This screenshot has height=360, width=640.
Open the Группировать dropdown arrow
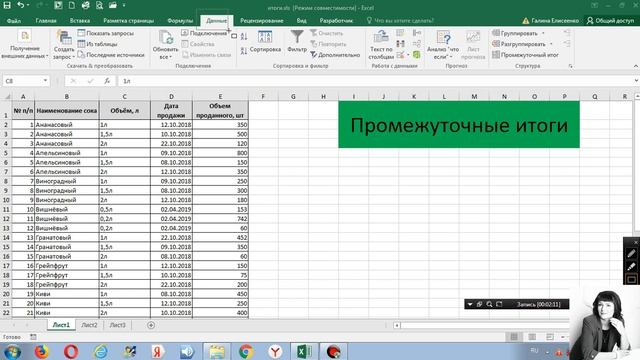click(x=543, y=33)
